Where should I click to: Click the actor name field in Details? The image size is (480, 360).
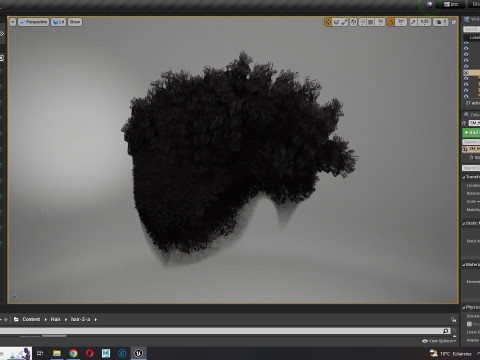point(474,123)
